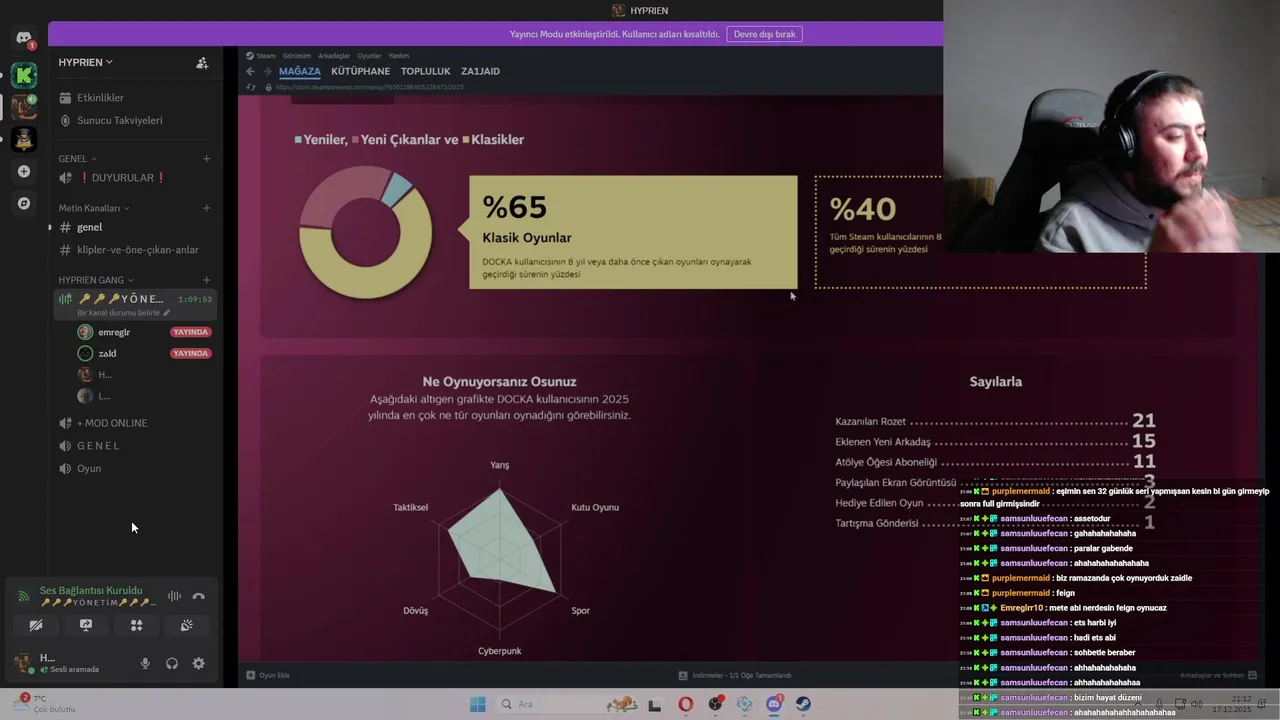Image resolution: width=1280 pixels, height=720 pixels.
Task: Open Steam from the taskbar
Action: pyautogui.click(x=803, y=704)
